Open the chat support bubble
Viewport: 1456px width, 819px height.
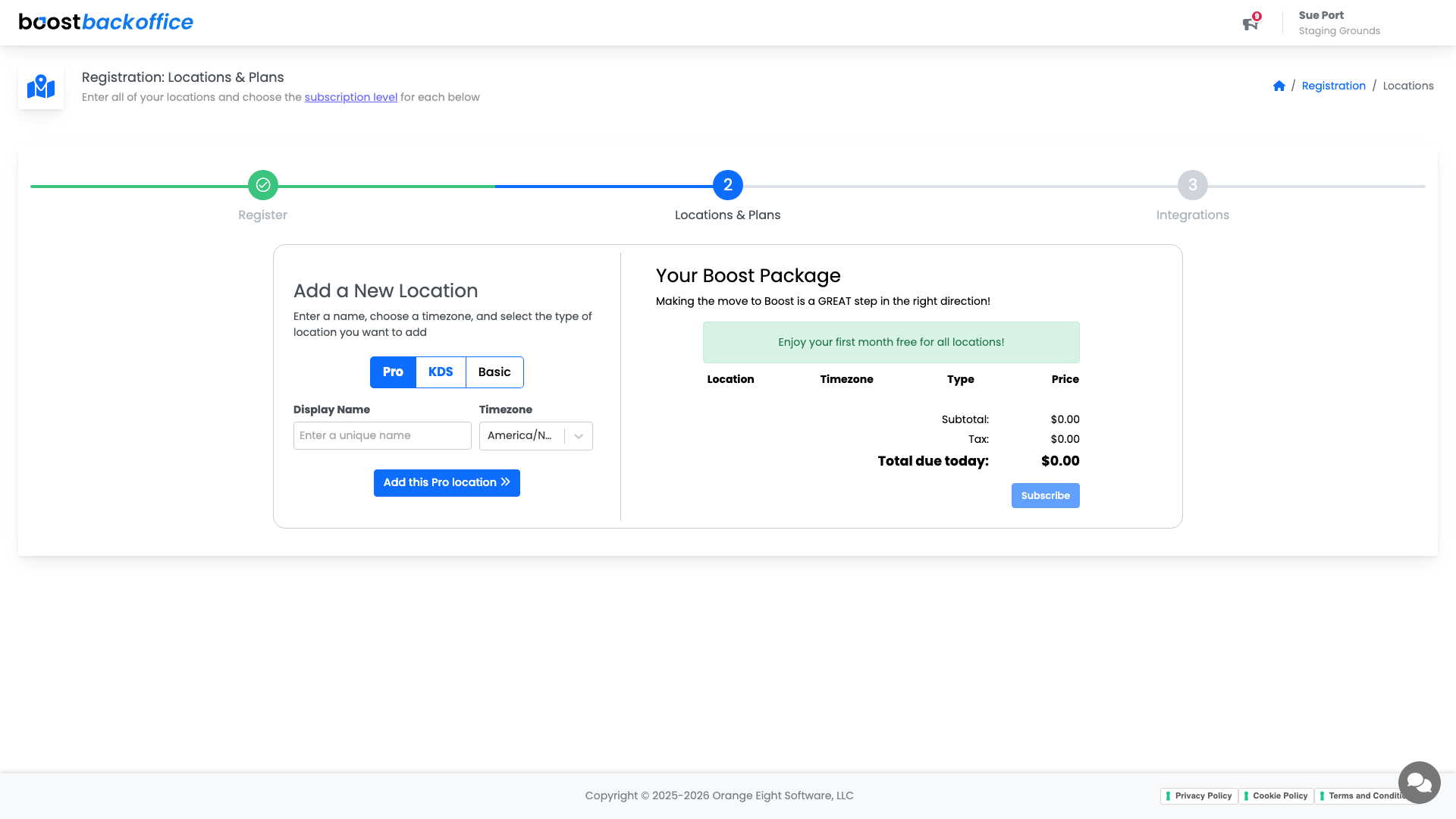[1419, 782]
